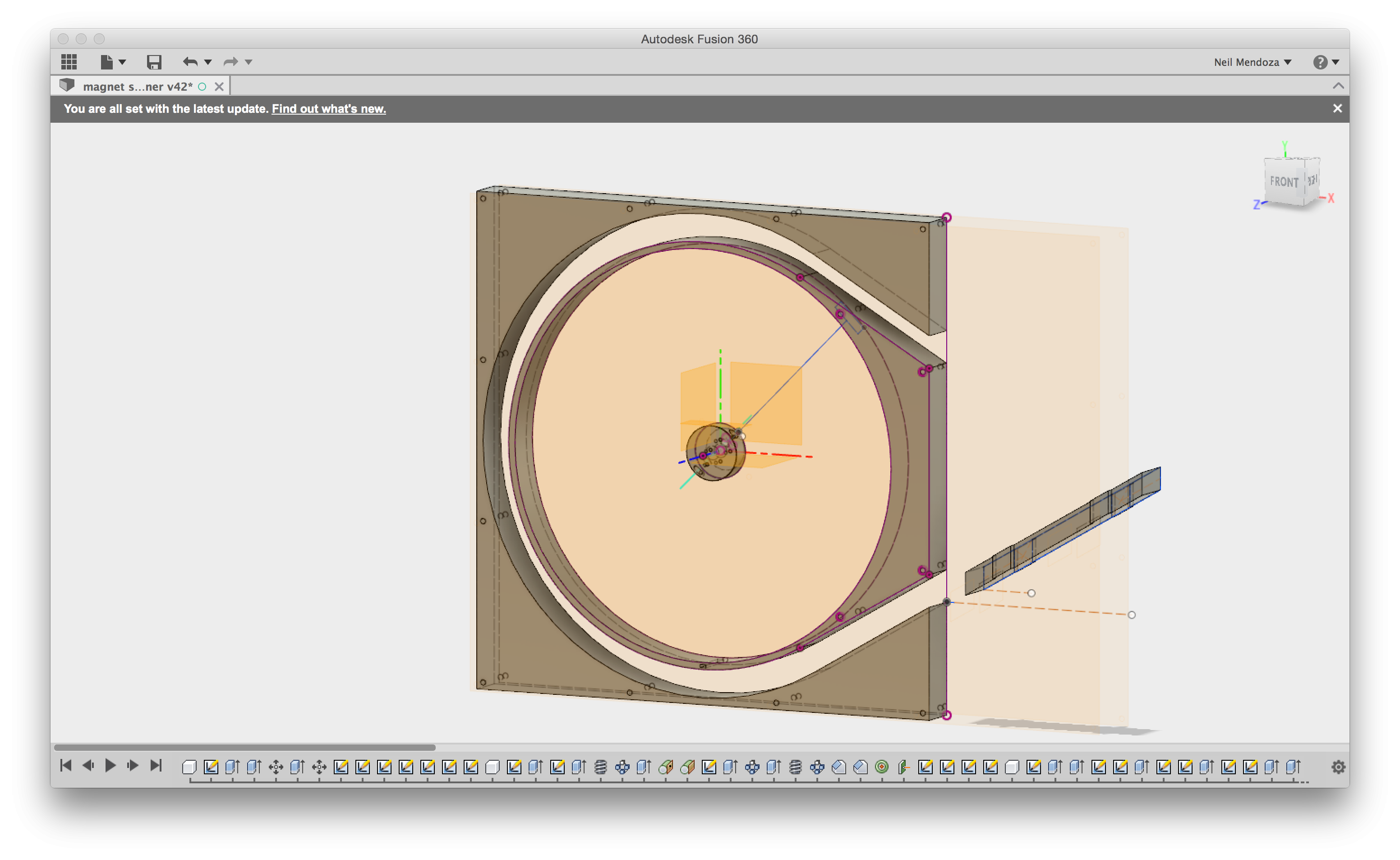Jump to the end of the timeline
Image resolution: width=1400 pixels, height=860 pixels.
point(156,766)
